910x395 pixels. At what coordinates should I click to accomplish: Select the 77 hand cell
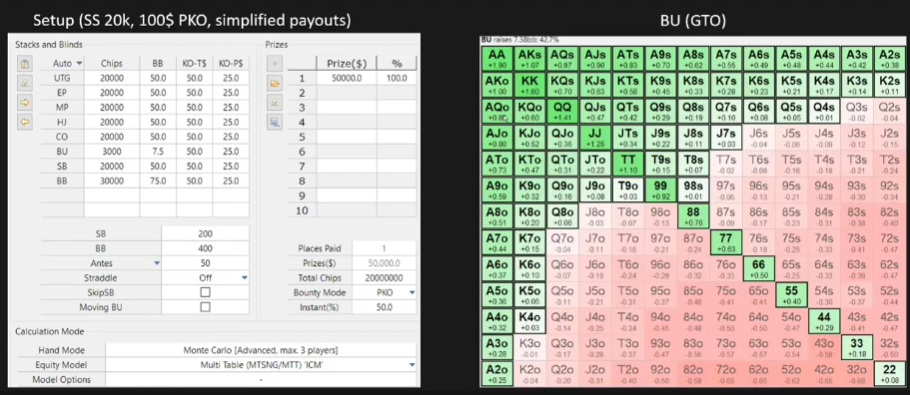click(727, 242)
